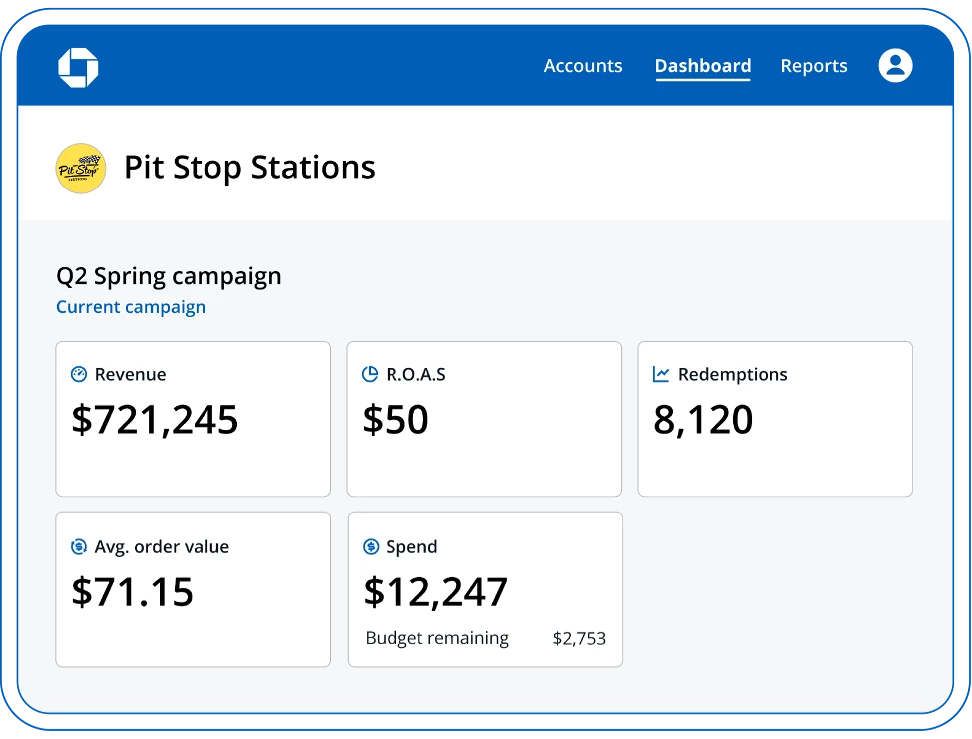
Task: Click the Q2 Spring campaign title
Action: [169, 276]
